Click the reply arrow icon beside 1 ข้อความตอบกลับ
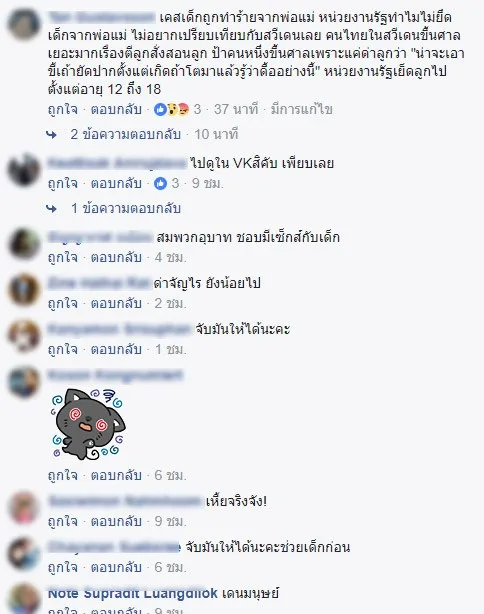The image size is (484, 614). tap(51, 209)
